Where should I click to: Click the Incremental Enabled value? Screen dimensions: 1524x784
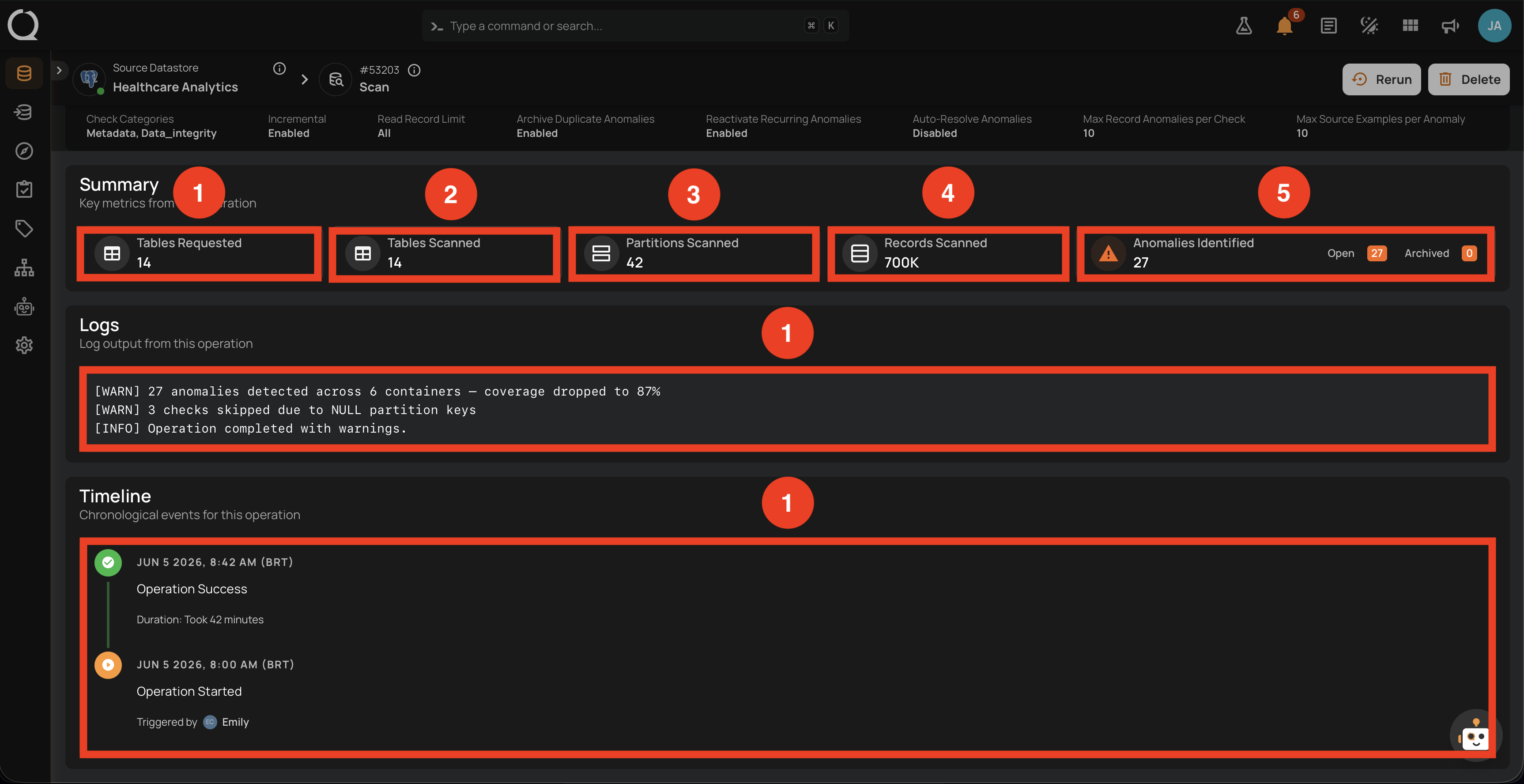tap(289, 133)
